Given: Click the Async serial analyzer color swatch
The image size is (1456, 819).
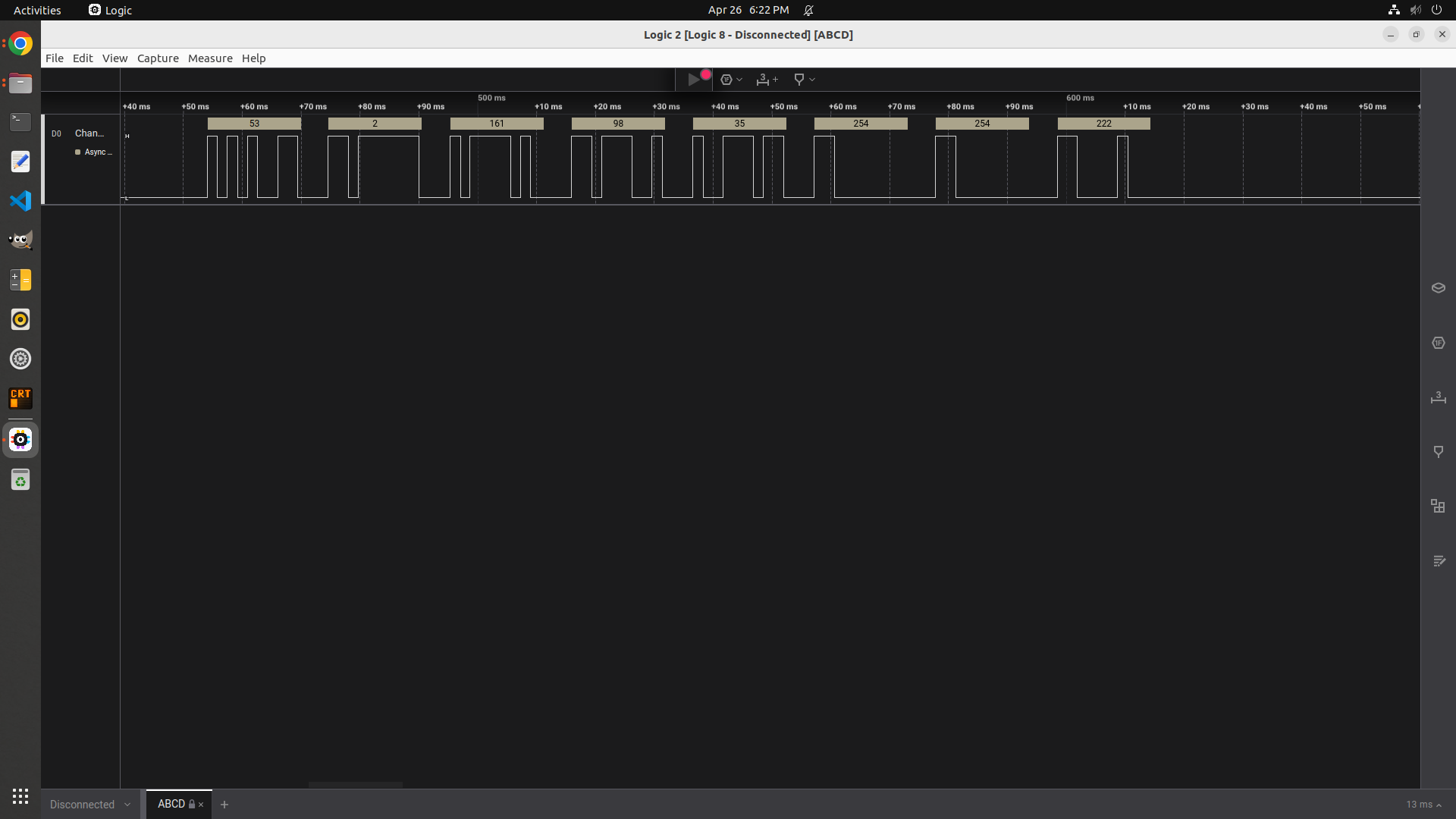Looking at the screenshot, I should tap(77, 152).
